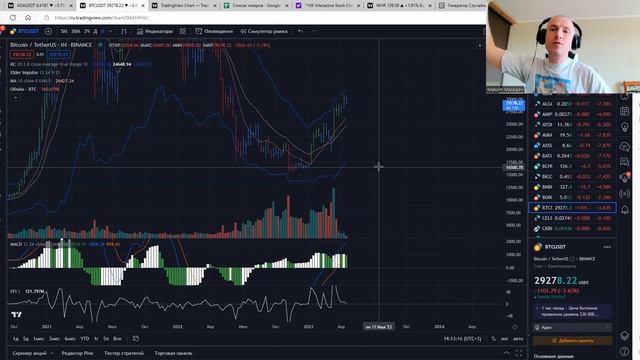
Task: Open the Скринер акций stock screener tab
Action: pos(29,353)
